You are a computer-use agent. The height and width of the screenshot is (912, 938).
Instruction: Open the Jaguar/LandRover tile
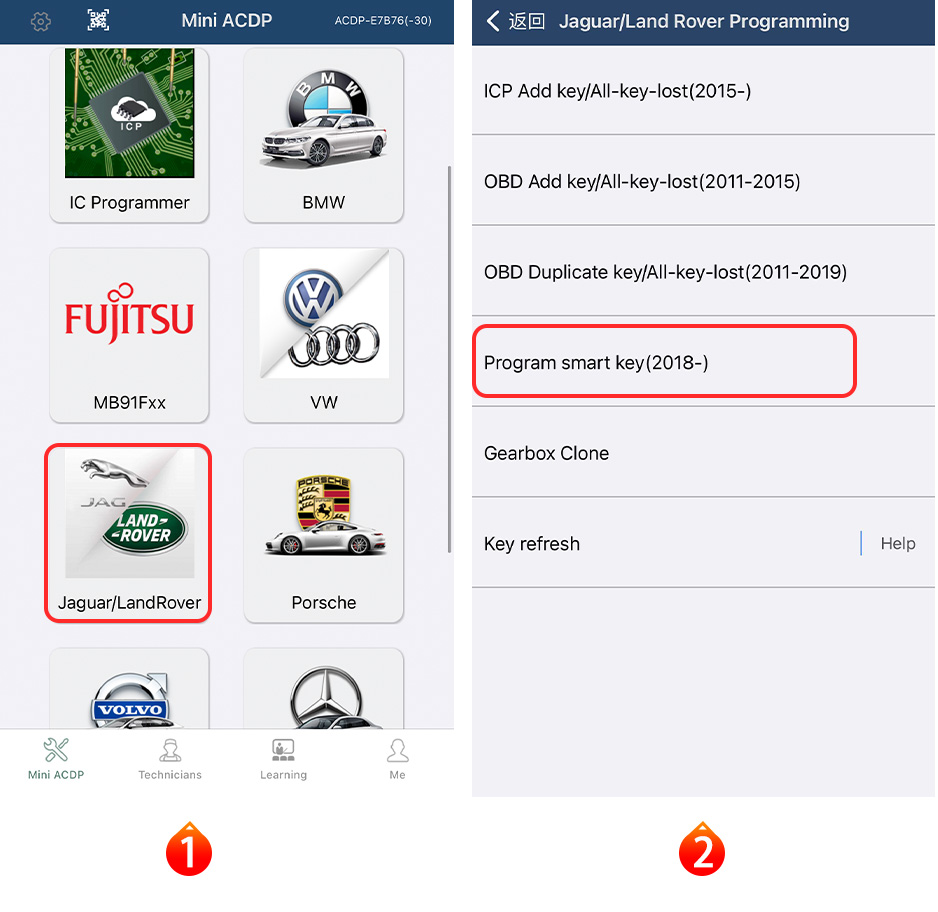[x=128, y=533]
